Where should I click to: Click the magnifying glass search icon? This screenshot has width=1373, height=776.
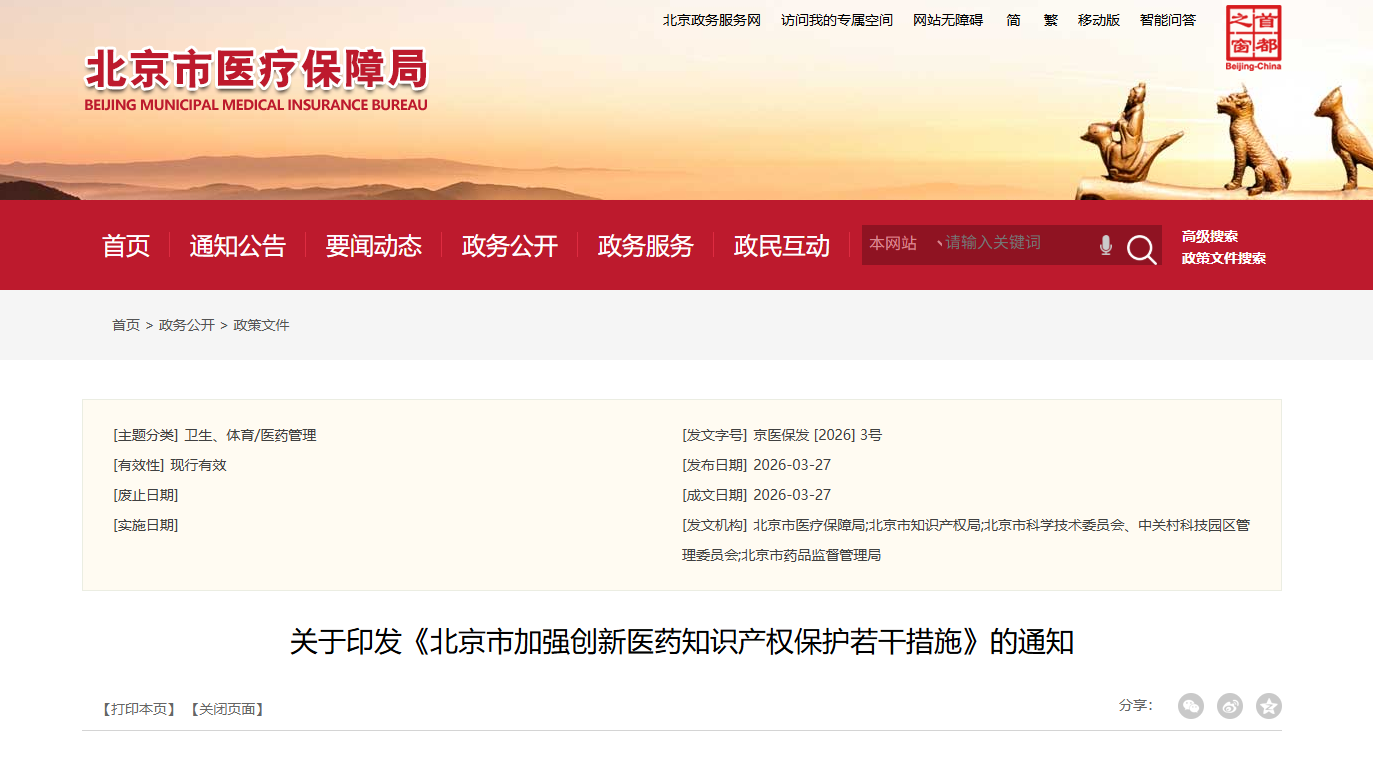click(1141, 245)
